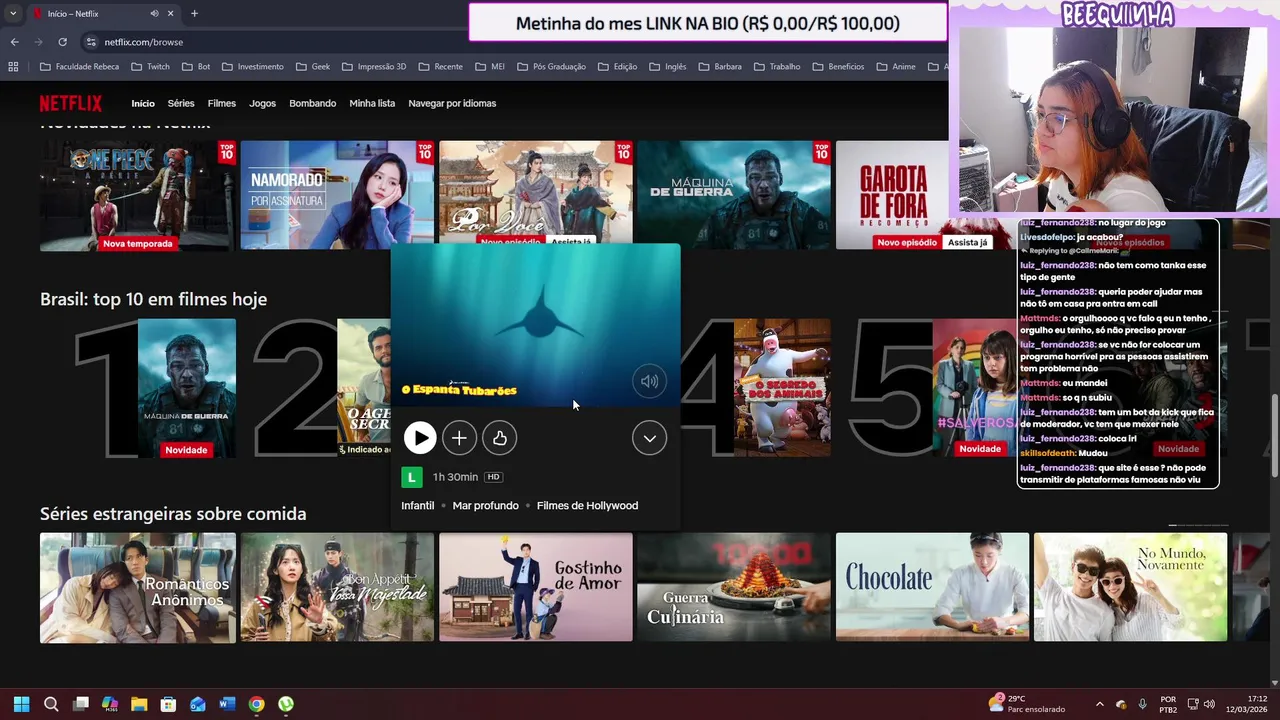This screenshot has width=1280, height=720.
Task: Open Gostinho de Amor thumbnail
Action: 536,587
